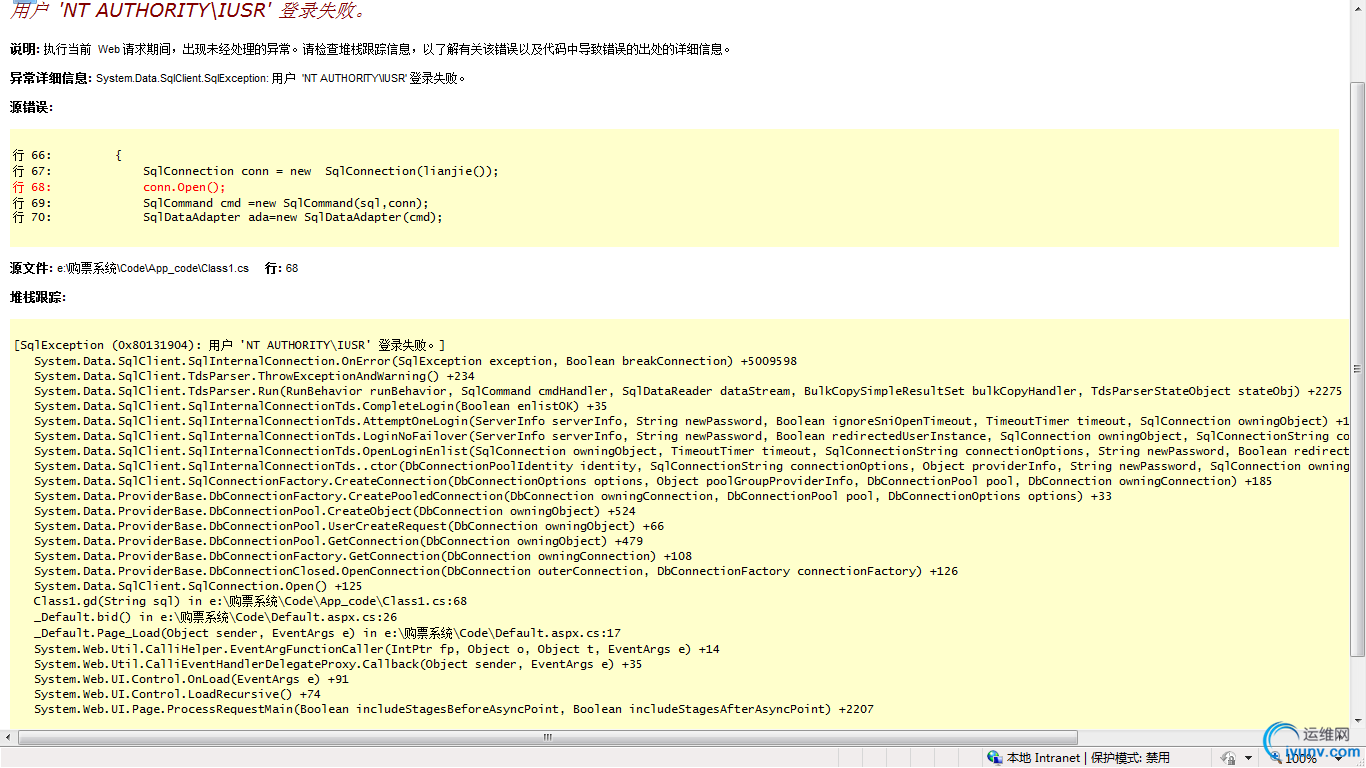Click the '本地 Intranet | 保护模式: 禁用' status text

click(x=1088, y=758)
